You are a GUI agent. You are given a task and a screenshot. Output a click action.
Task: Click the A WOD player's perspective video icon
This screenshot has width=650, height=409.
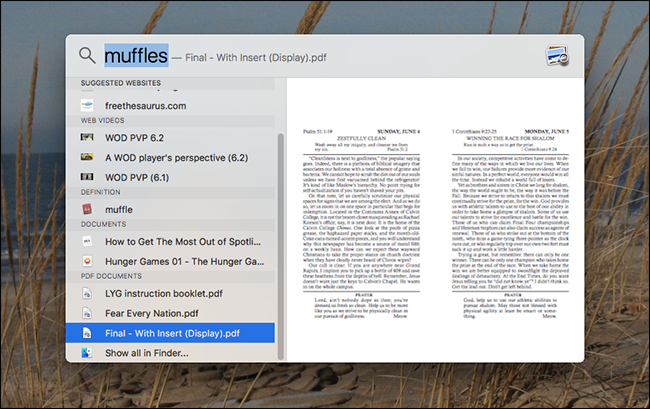tap(87, 157)
